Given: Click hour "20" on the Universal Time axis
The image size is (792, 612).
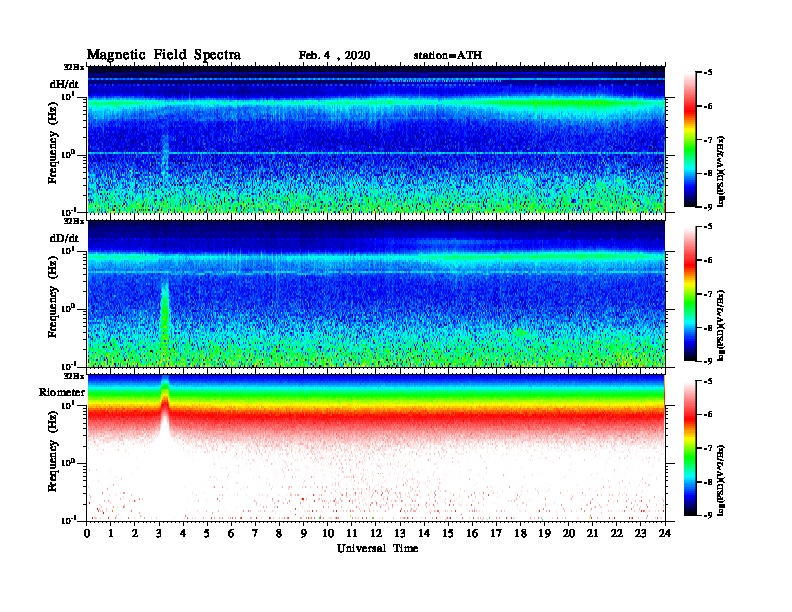Looking at the screenshot, I should (x=569, y=533).
